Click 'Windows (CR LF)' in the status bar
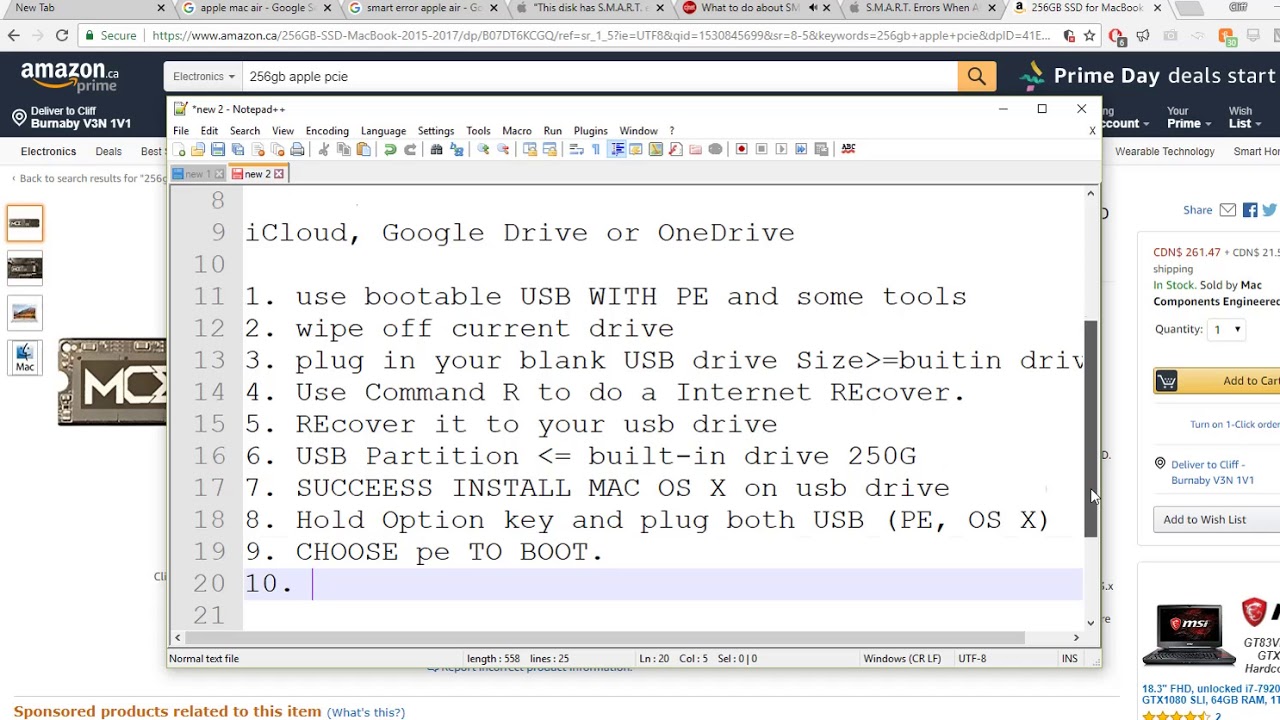Viewport: 1280px width, 720px height. (902, 658)
